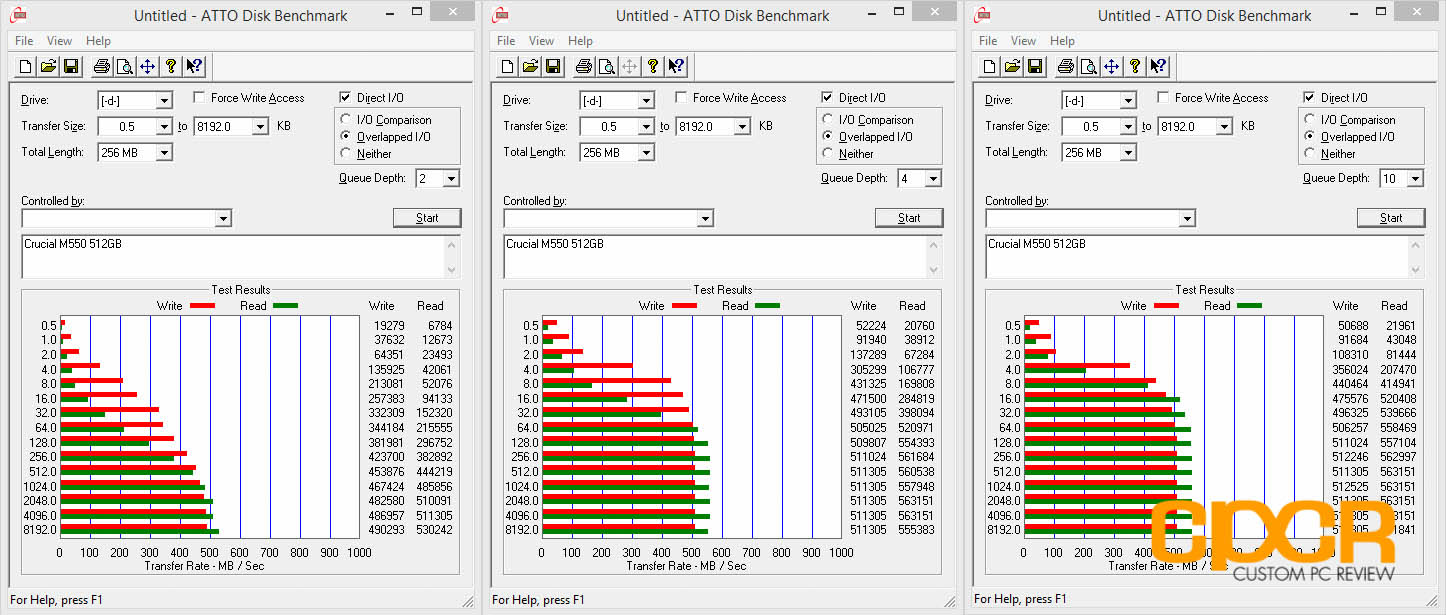The image size is (1446, 615).
Task: Select Overlapped I/O radio in middle window
Action: (x=829, y=137)
